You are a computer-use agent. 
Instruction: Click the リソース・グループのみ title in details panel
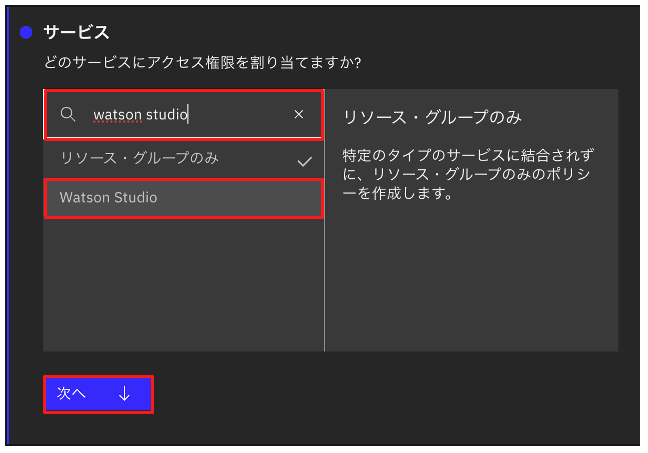pyautogui.click(x=431, y=117)
